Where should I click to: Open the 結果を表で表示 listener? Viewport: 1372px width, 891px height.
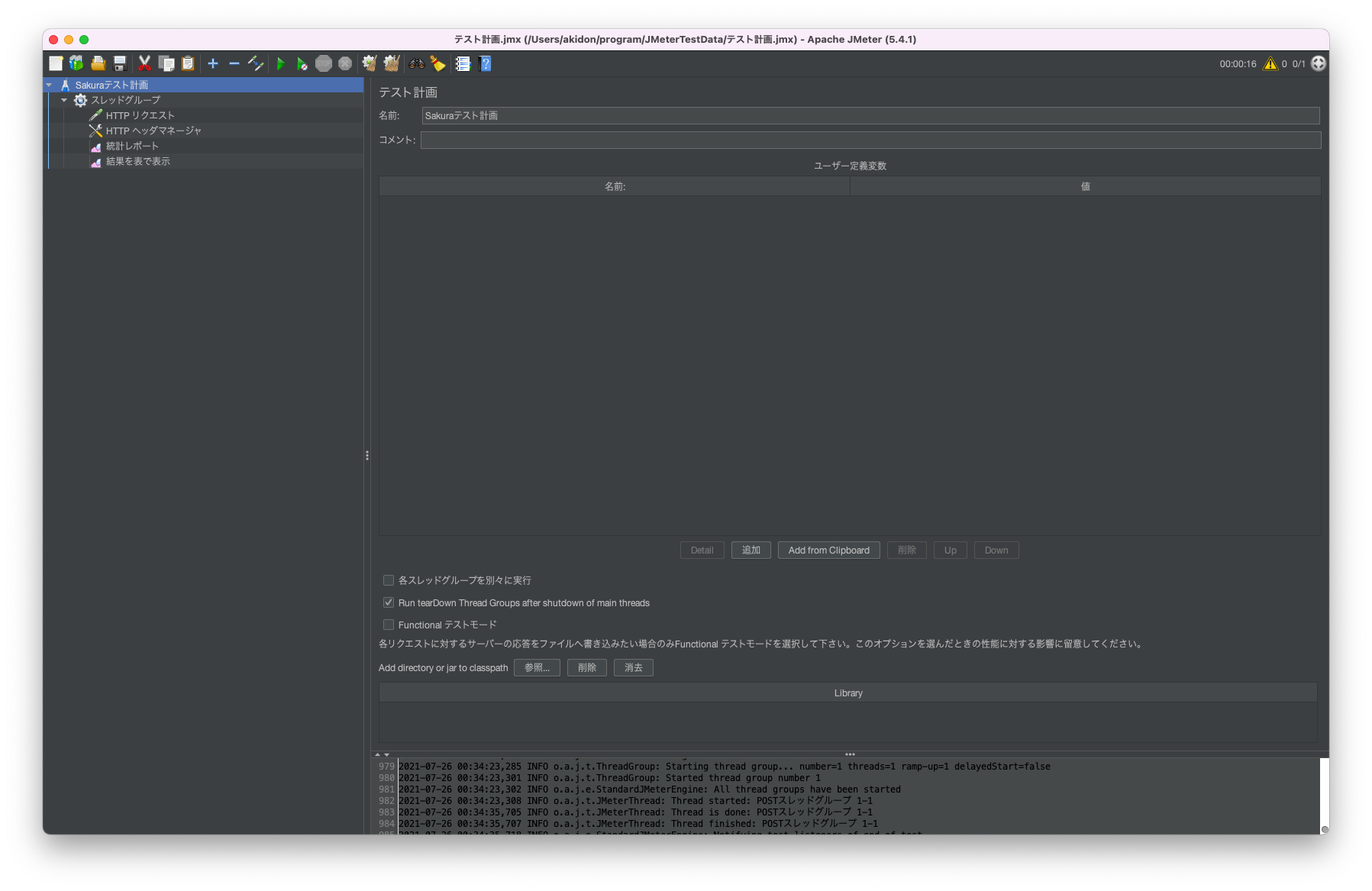pos(138,161)
